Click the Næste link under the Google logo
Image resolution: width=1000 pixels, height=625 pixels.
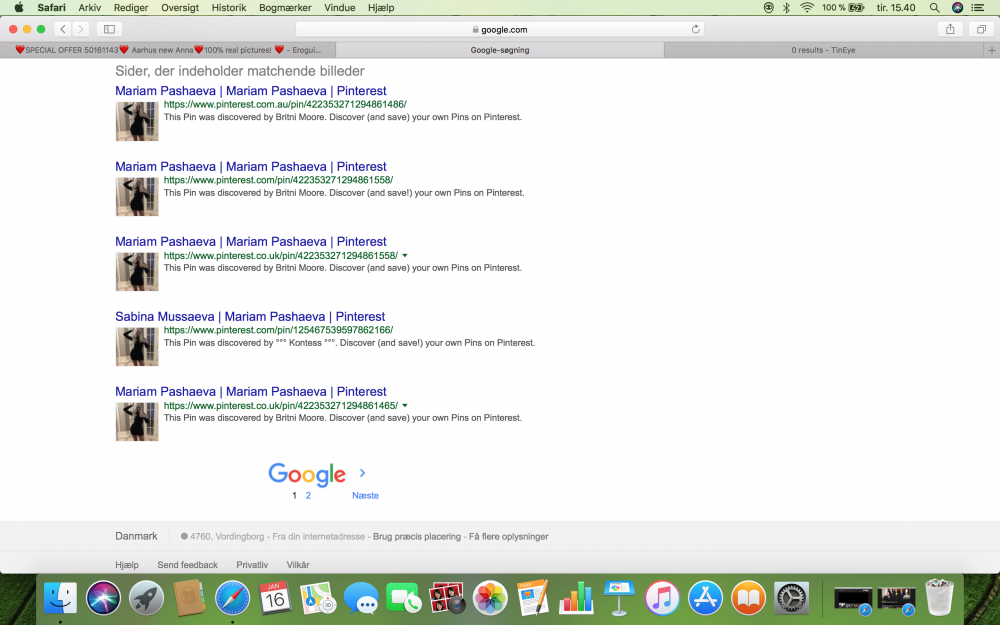pos(365,496)
